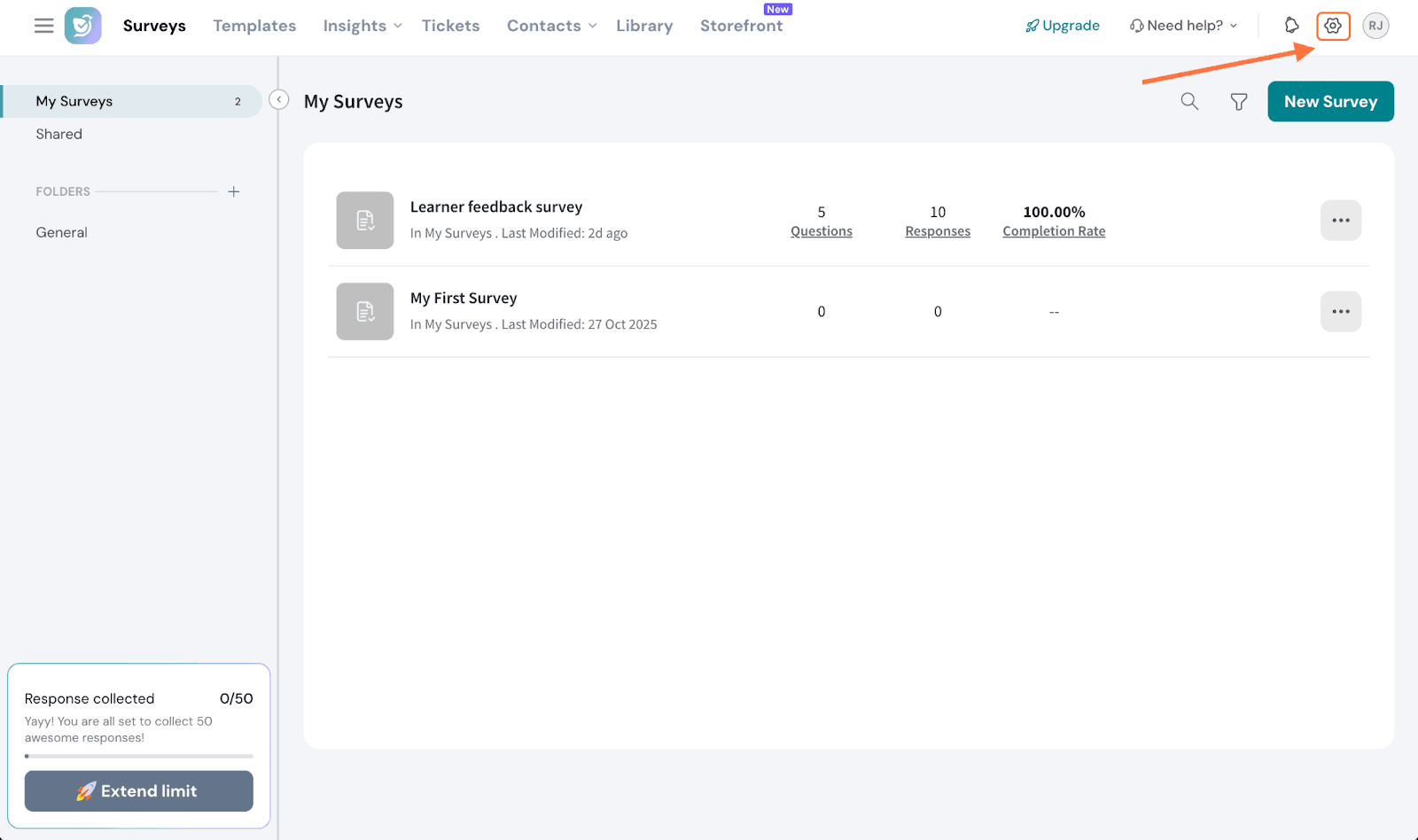
Task: Expand the Contacts dropdown menu
Action: tap(551, 26)
